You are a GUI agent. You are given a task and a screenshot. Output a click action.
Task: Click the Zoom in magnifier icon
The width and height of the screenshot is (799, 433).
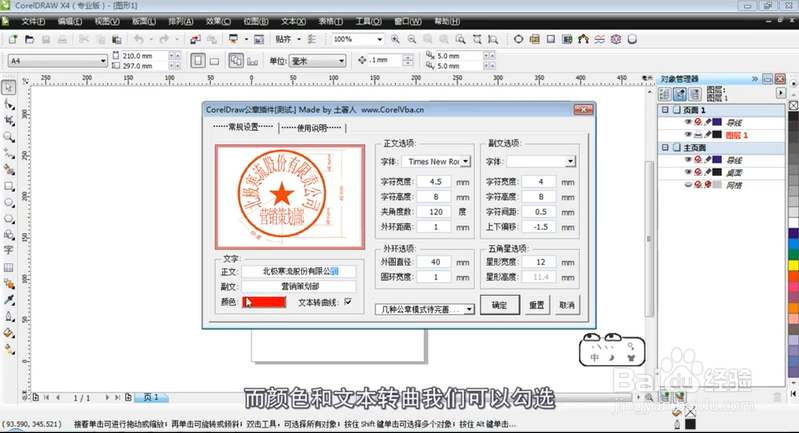(395, 39)
